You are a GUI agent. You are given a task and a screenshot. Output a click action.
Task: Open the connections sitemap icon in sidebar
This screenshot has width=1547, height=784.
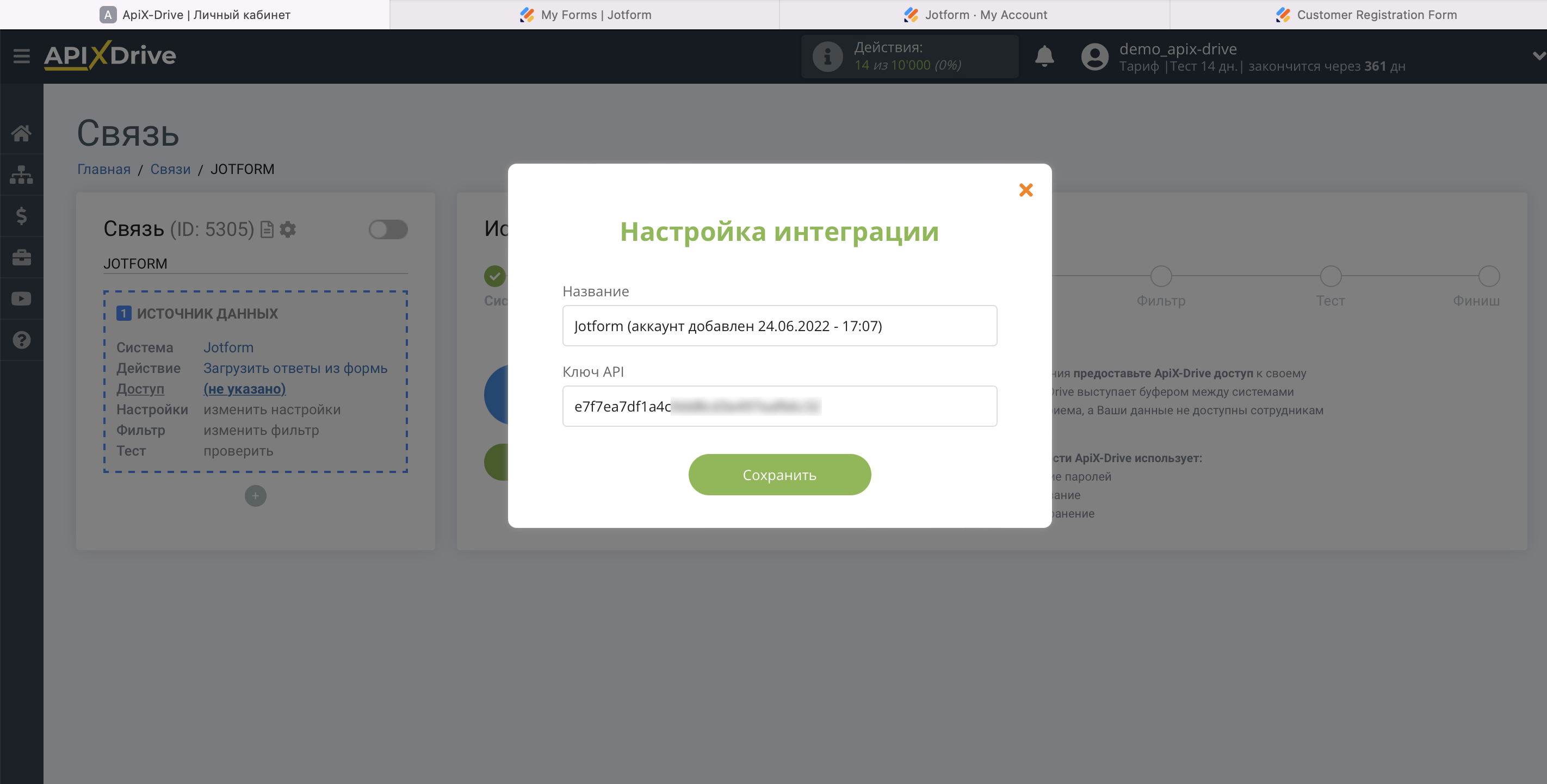[22, 175]
